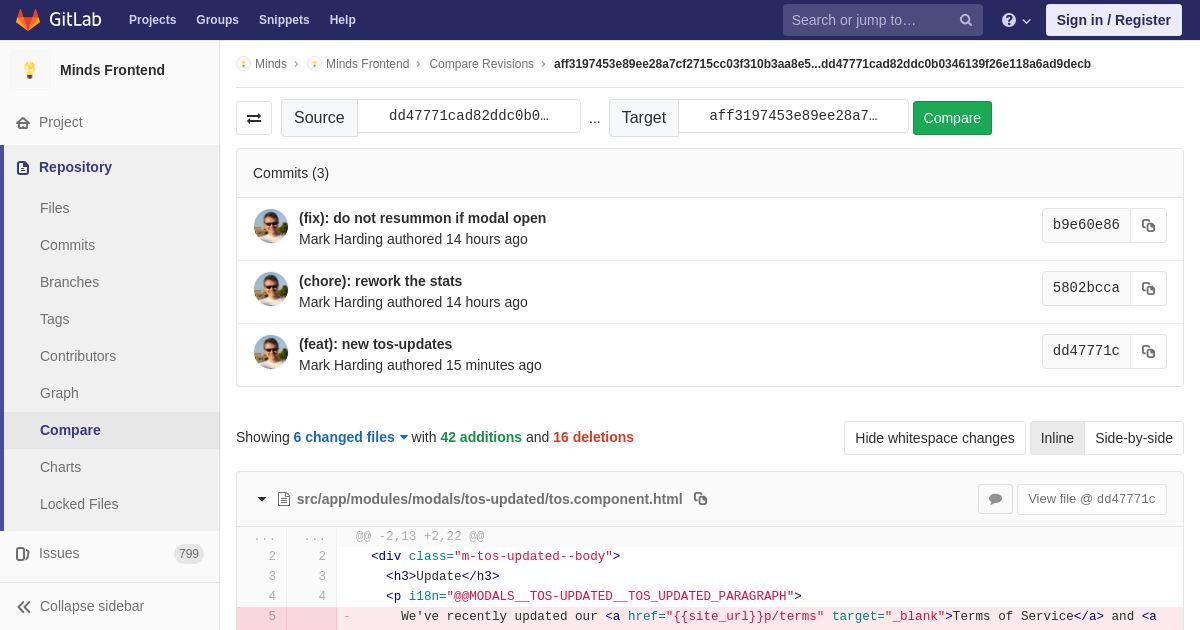Open commit '(feat): new tos-updates'

(x=375, y=344)
